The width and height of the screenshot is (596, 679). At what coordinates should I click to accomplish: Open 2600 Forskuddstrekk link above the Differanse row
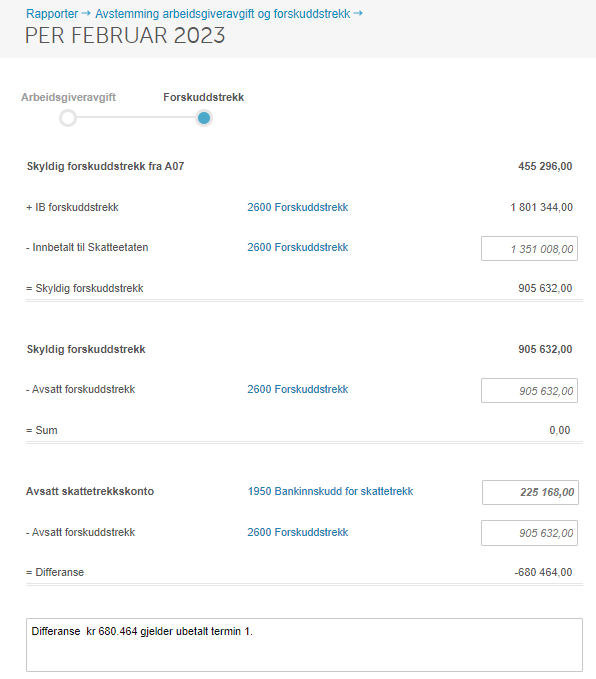click(x=298, y=532)
